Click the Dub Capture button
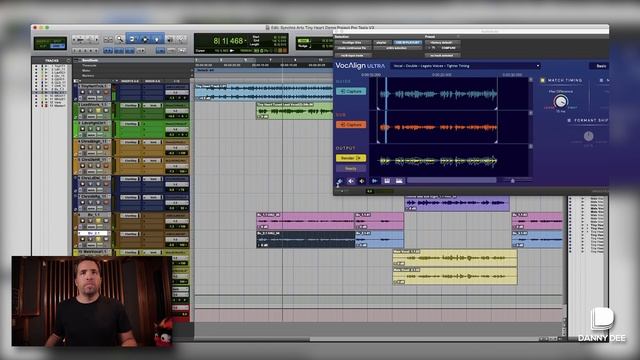This screenshot has width=640, height=360. click(351, 124)
